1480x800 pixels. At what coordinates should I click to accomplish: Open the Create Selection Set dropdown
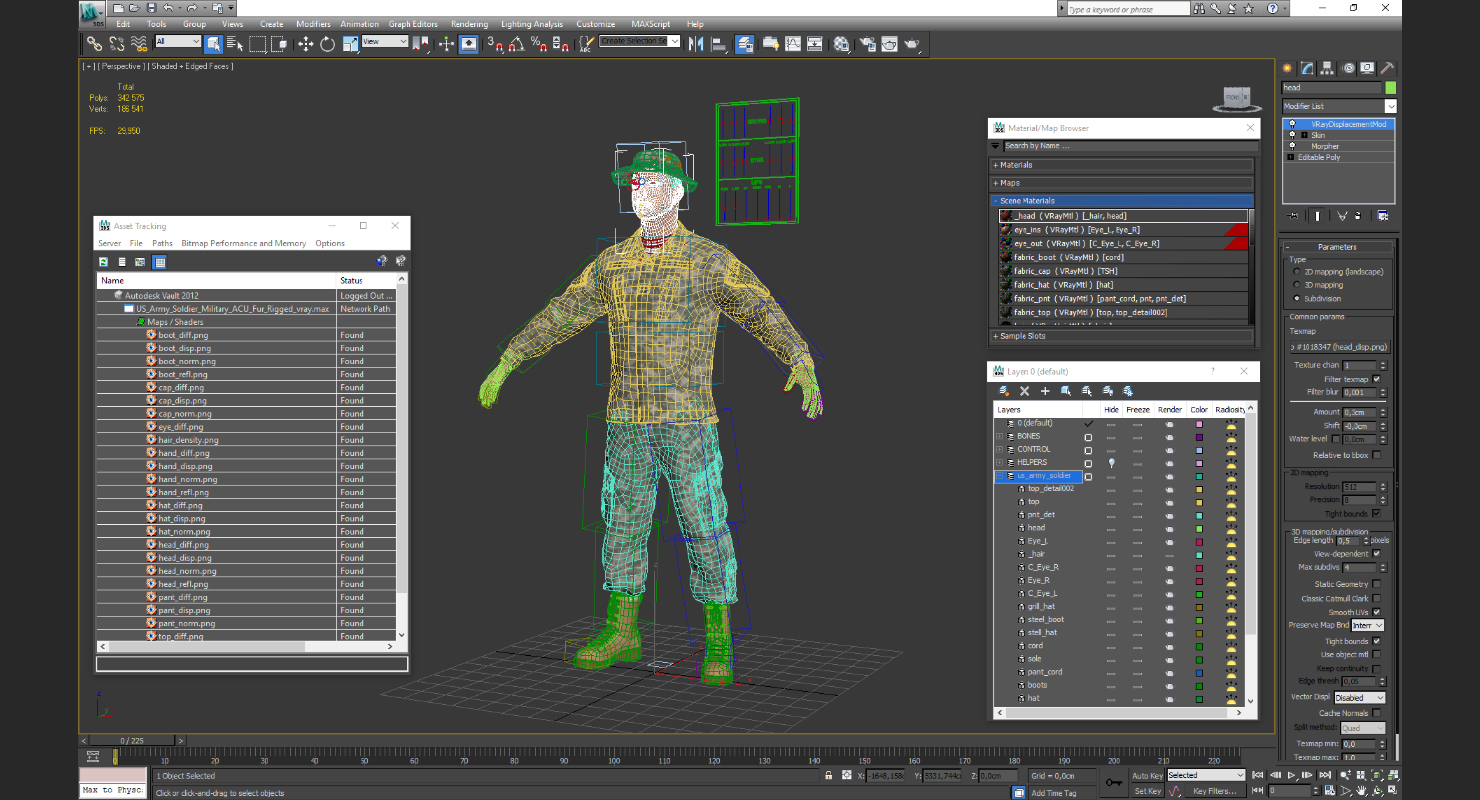(640, 41)
